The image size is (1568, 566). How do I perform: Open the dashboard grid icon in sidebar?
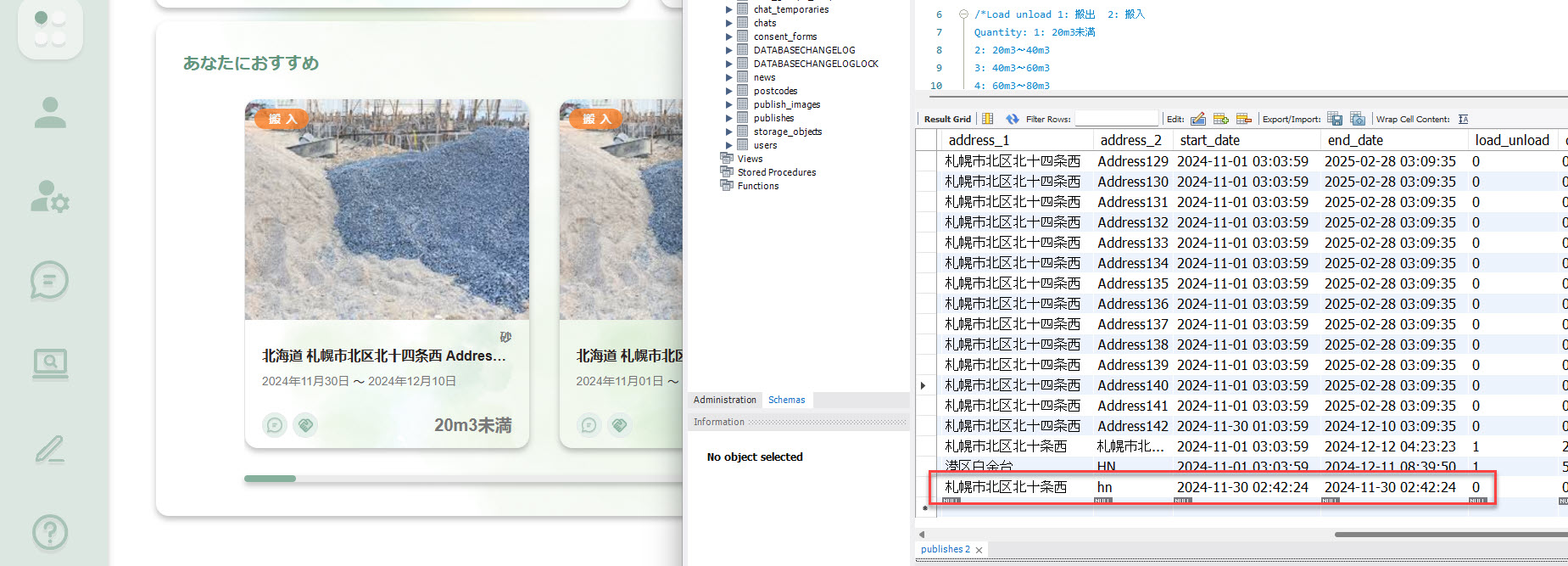50,27
